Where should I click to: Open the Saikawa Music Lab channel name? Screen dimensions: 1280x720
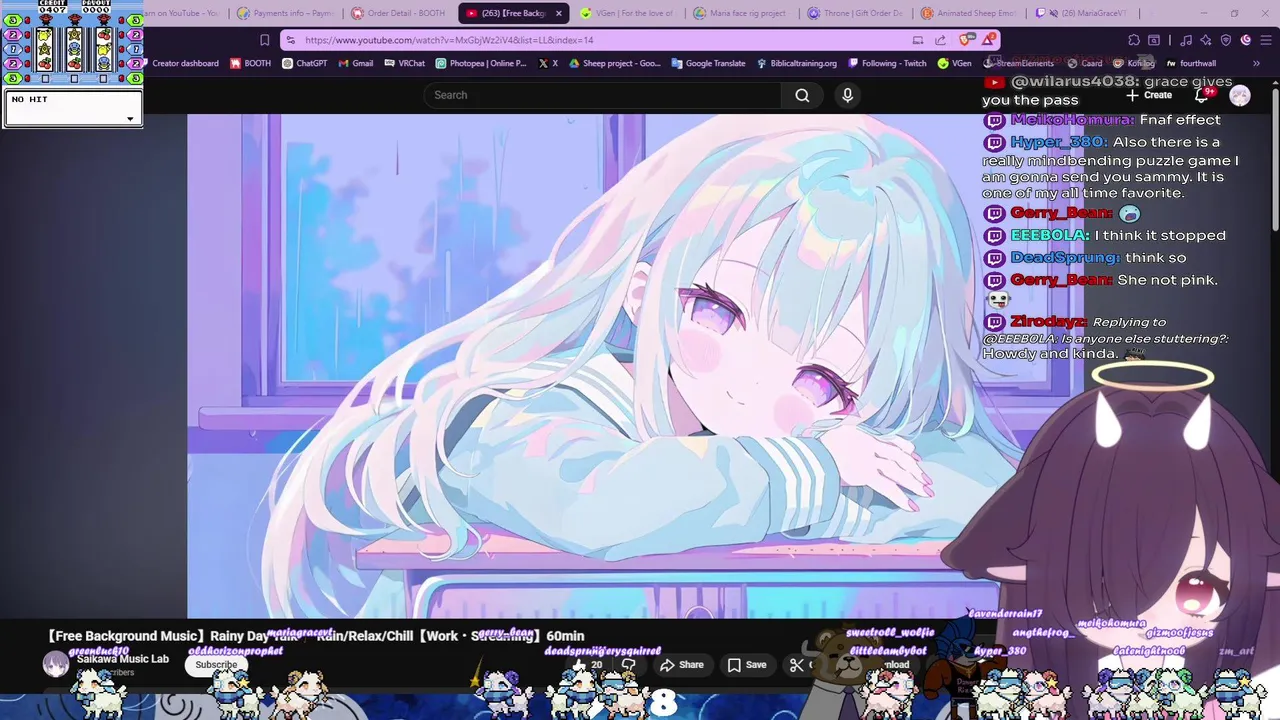[123, 659]
